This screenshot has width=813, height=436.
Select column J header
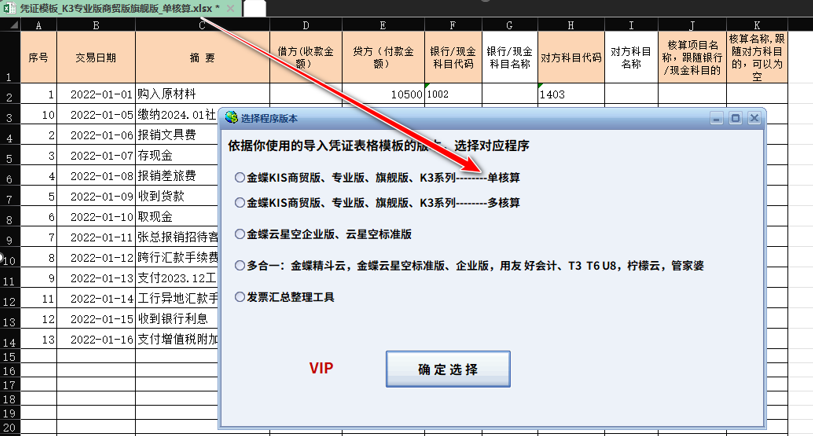click(692, 25)
